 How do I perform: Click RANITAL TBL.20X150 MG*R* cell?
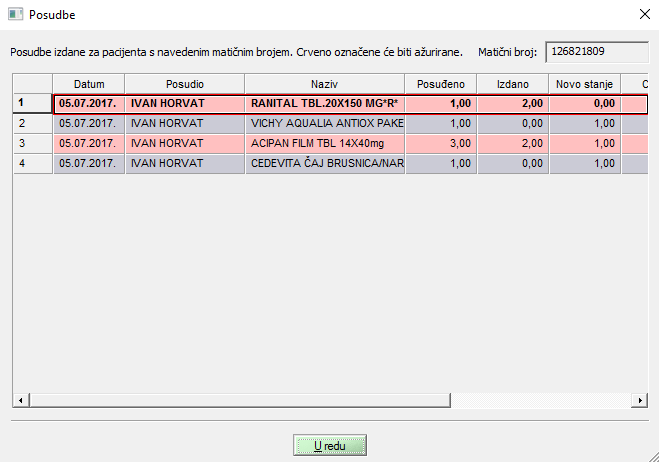325,103
